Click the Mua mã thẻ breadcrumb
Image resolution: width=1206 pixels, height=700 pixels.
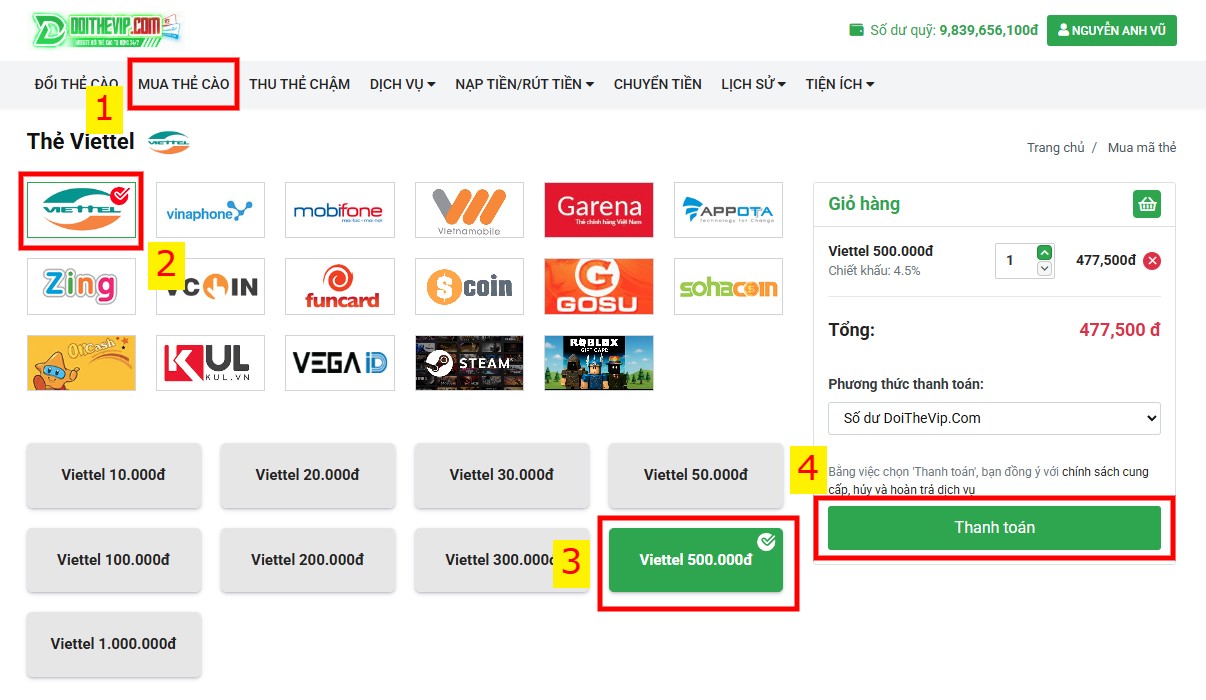point(1142,148)
